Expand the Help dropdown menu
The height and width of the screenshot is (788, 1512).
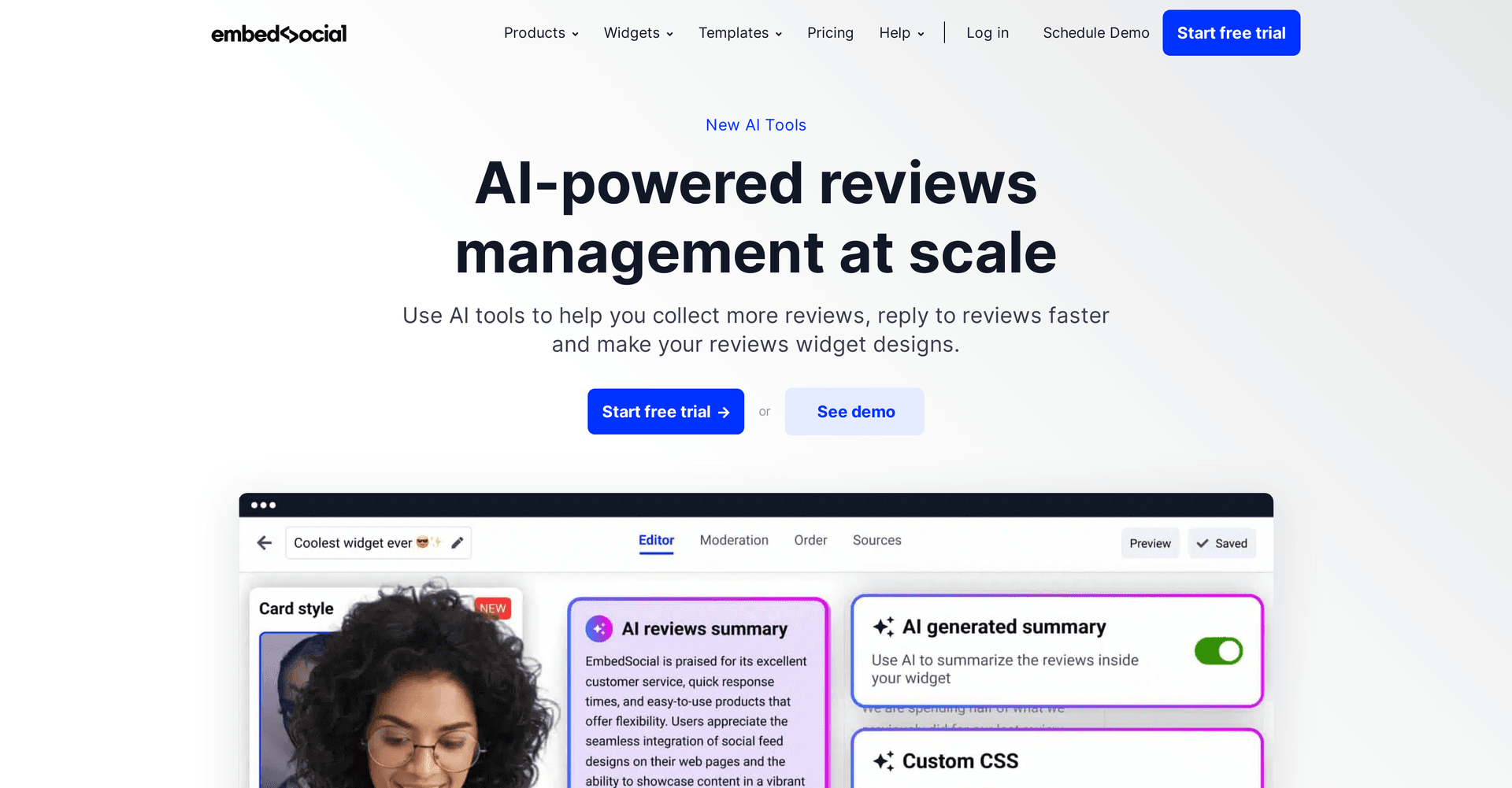902,33
